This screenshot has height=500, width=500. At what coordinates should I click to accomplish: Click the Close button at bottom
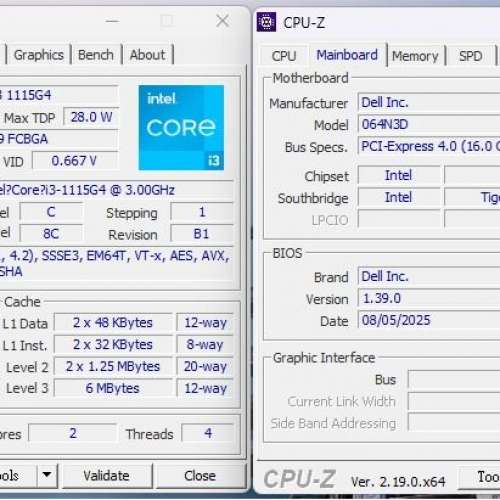click(x=200, y=476)
